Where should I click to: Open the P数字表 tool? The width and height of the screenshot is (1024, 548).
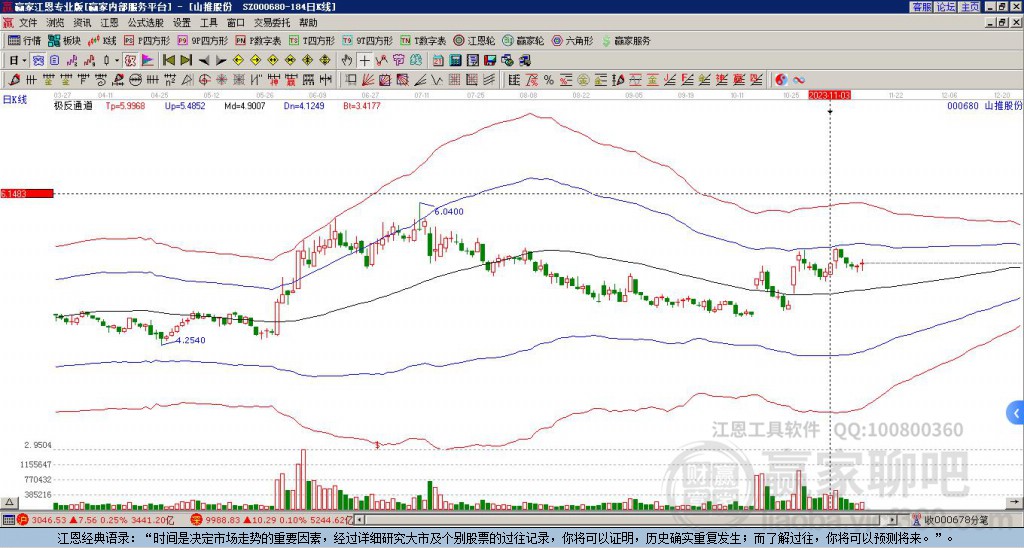coord(258,40)
